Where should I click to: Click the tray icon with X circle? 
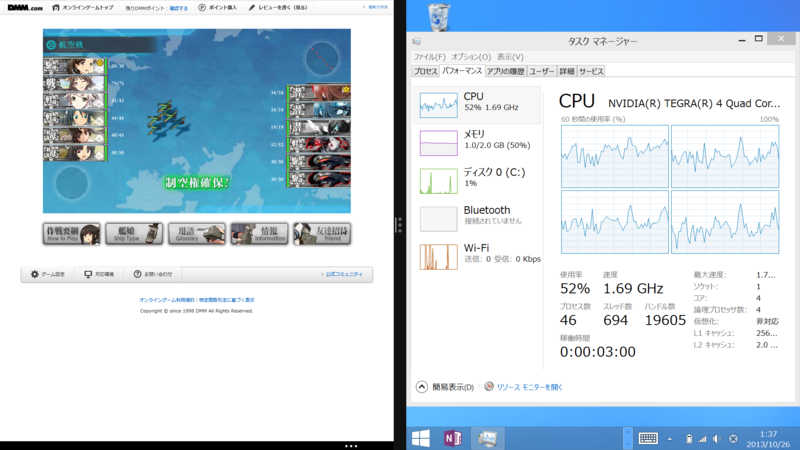pyautogui.click(x=733, y=439)
